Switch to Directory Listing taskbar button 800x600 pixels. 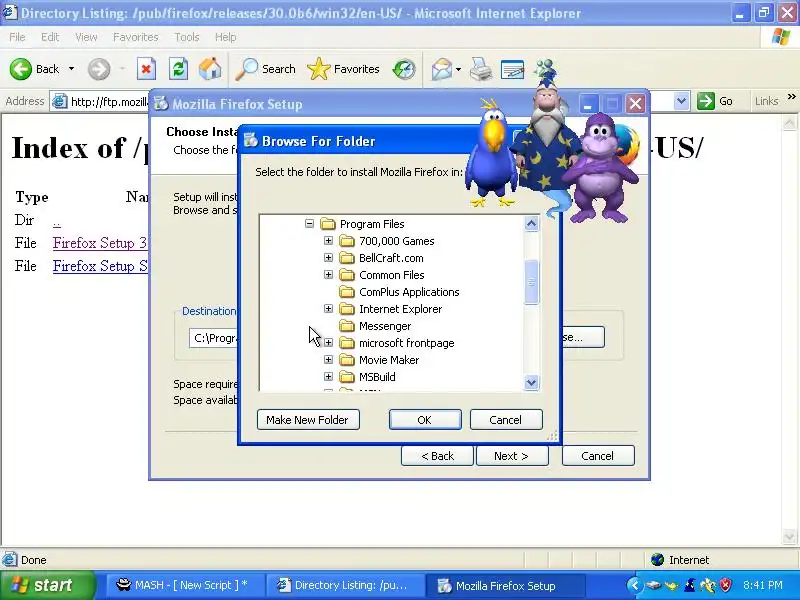coord(345,585)
